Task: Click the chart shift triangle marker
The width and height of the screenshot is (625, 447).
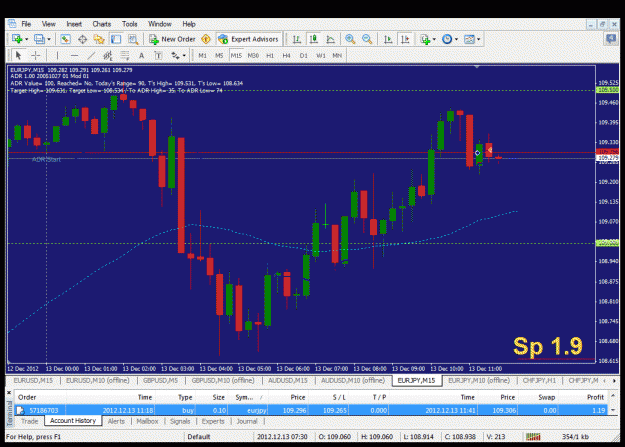Action: click(x=477, y=67)
